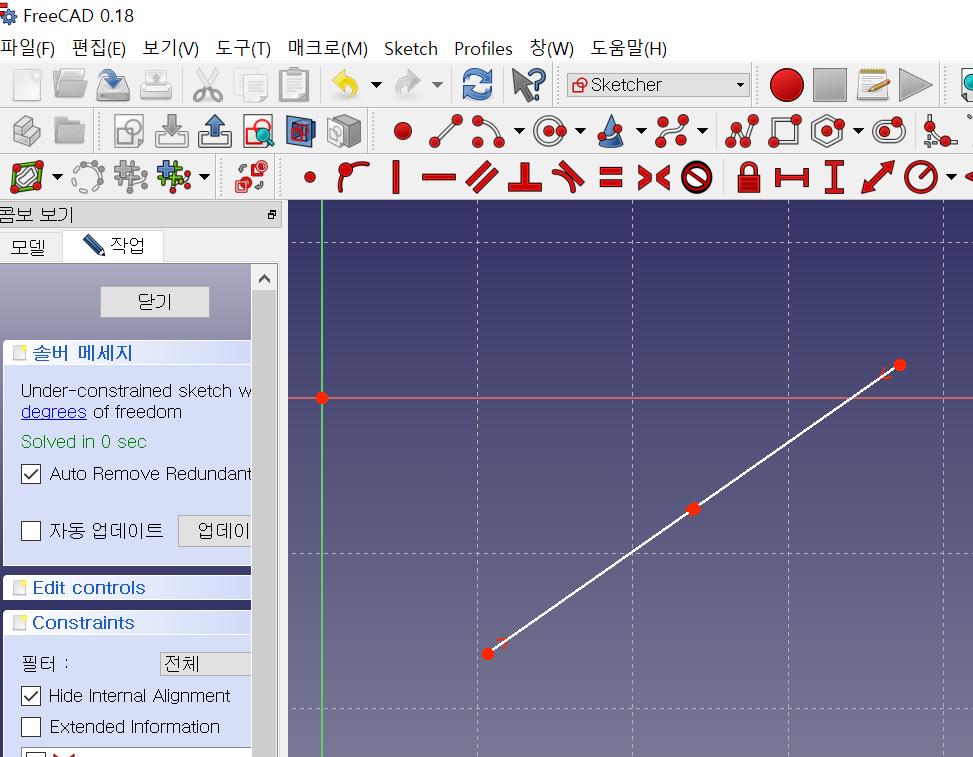The width and height of the screenshot is (973, 757).
Task: Apply the horizontal constraint
Action: (439, 177)
